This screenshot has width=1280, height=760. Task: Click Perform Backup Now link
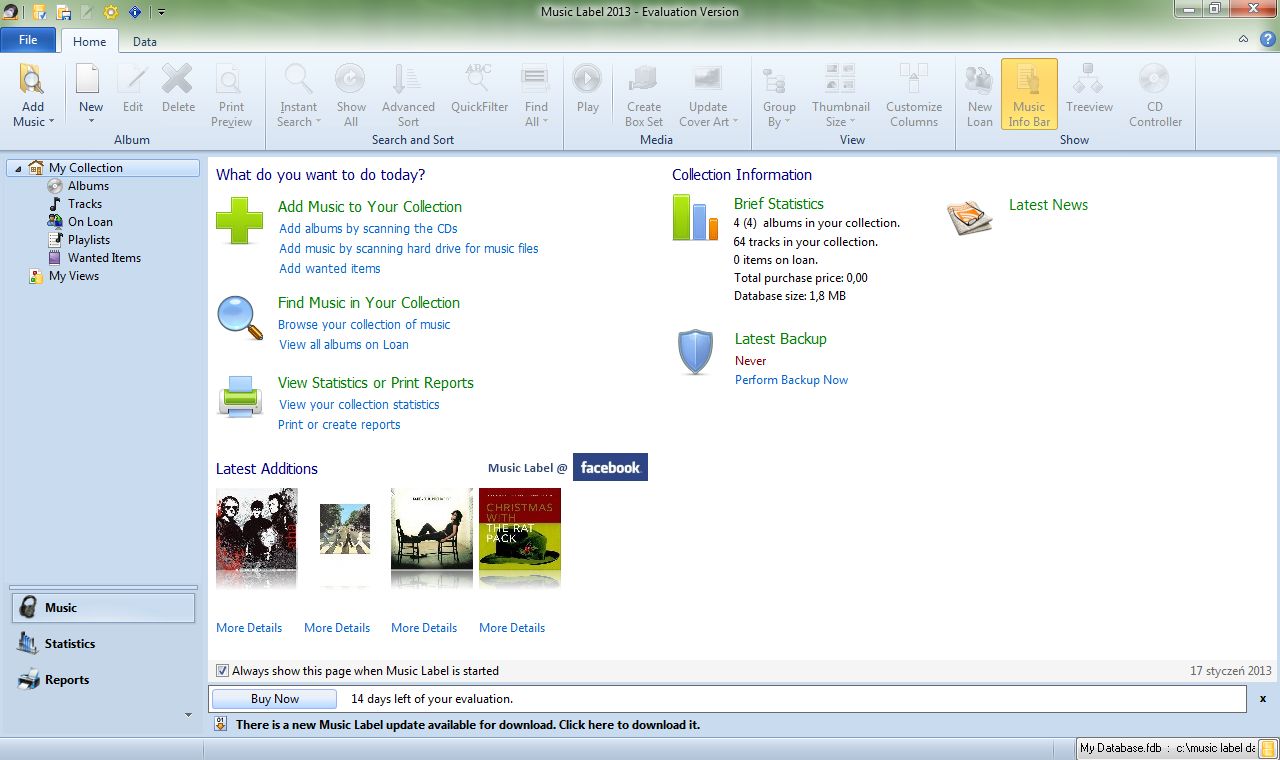pyautogui.click(x=791, y=380)
